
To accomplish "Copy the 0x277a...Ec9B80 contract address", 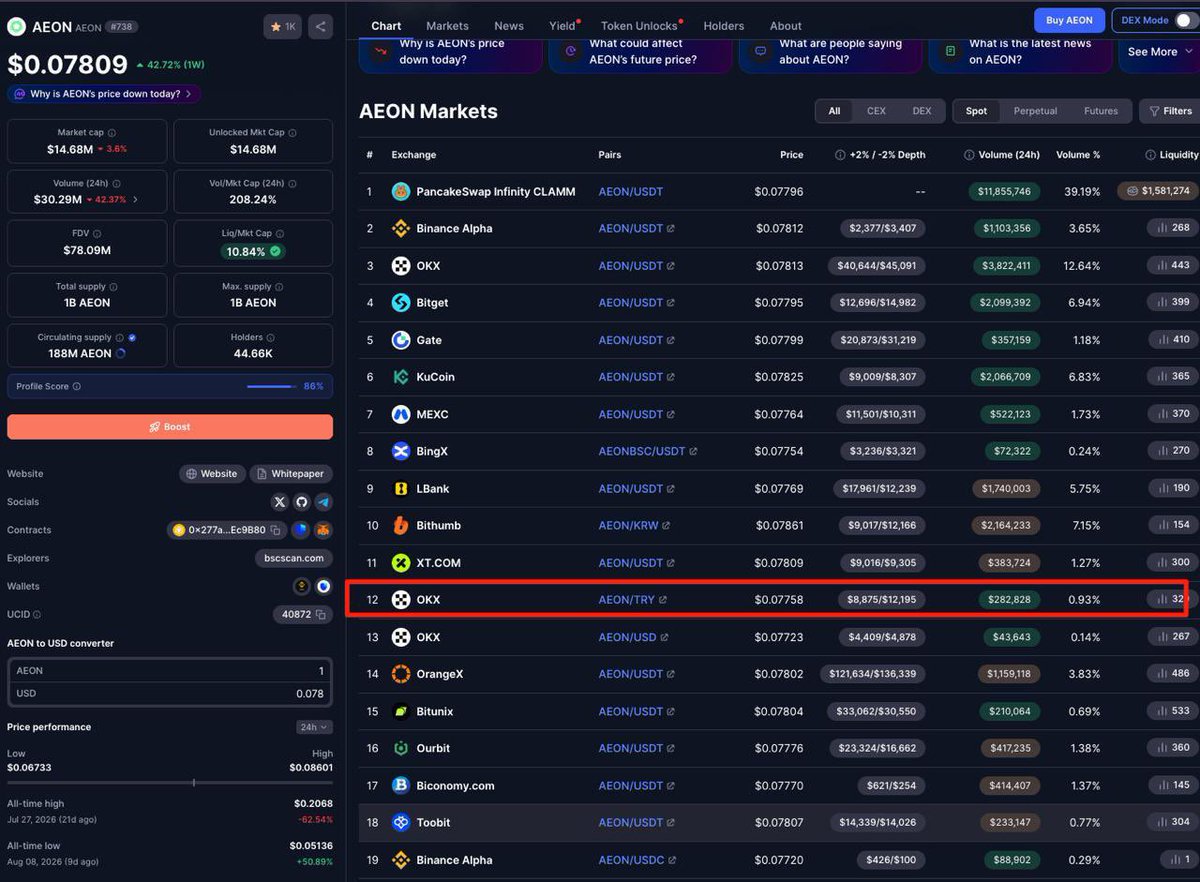I will 276,530.
